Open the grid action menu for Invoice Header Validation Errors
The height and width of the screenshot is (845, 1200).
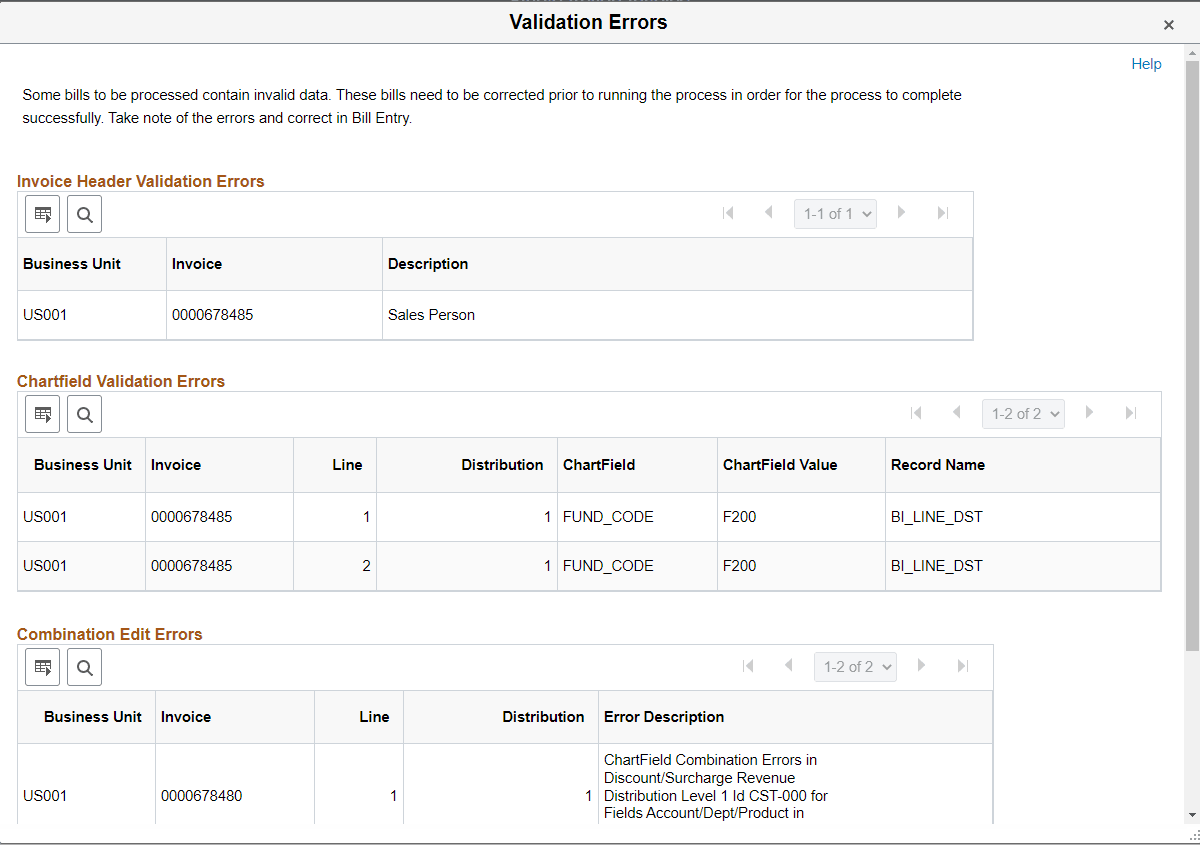[42, 213]
